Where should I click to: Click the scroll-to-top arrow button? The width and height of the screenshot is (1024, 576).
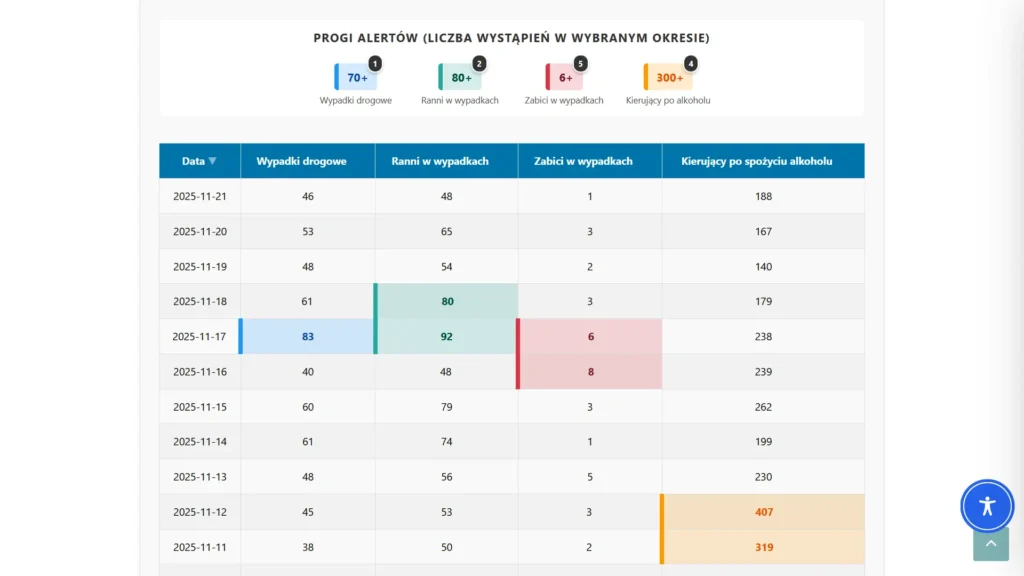pos(990,544)
